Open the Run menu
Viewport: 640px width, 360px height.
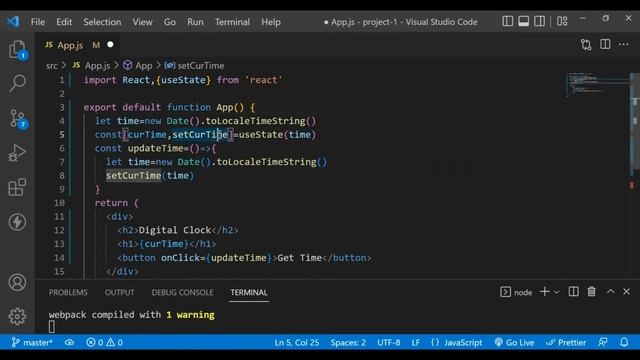click(195, 22)
